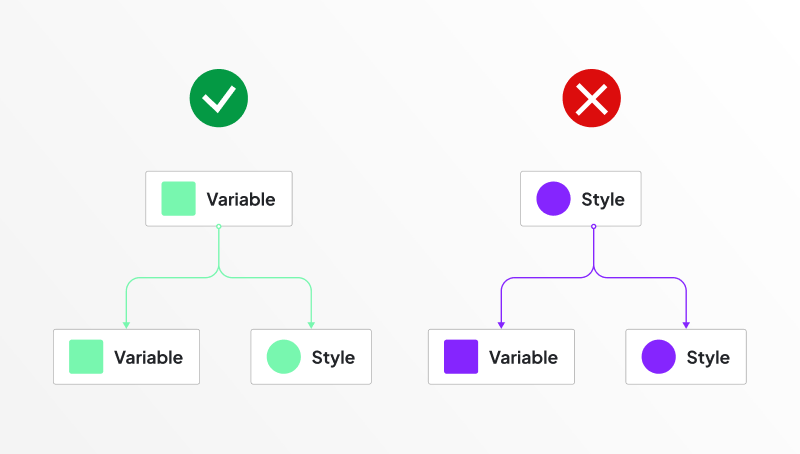Click the green circle in Style box
The width and height of the screenshot is (800, 454).
[x=284, y=357]
